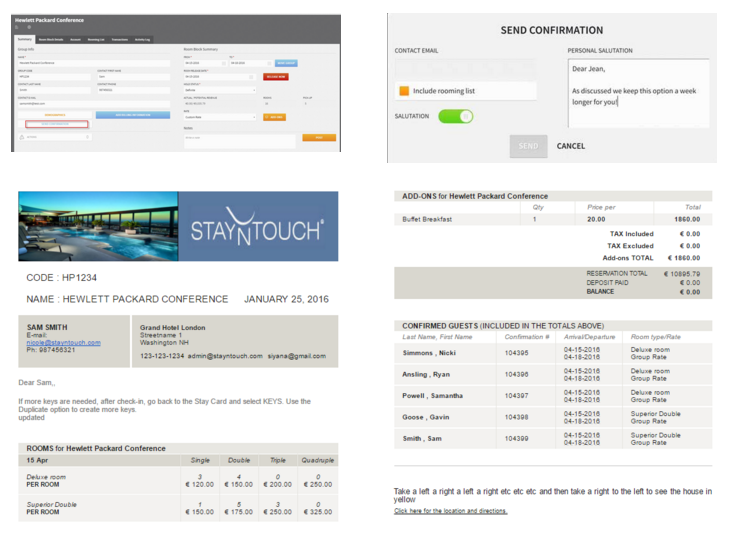
Task: Open the Activity Log tab
Action: click(x=142, y=40)
